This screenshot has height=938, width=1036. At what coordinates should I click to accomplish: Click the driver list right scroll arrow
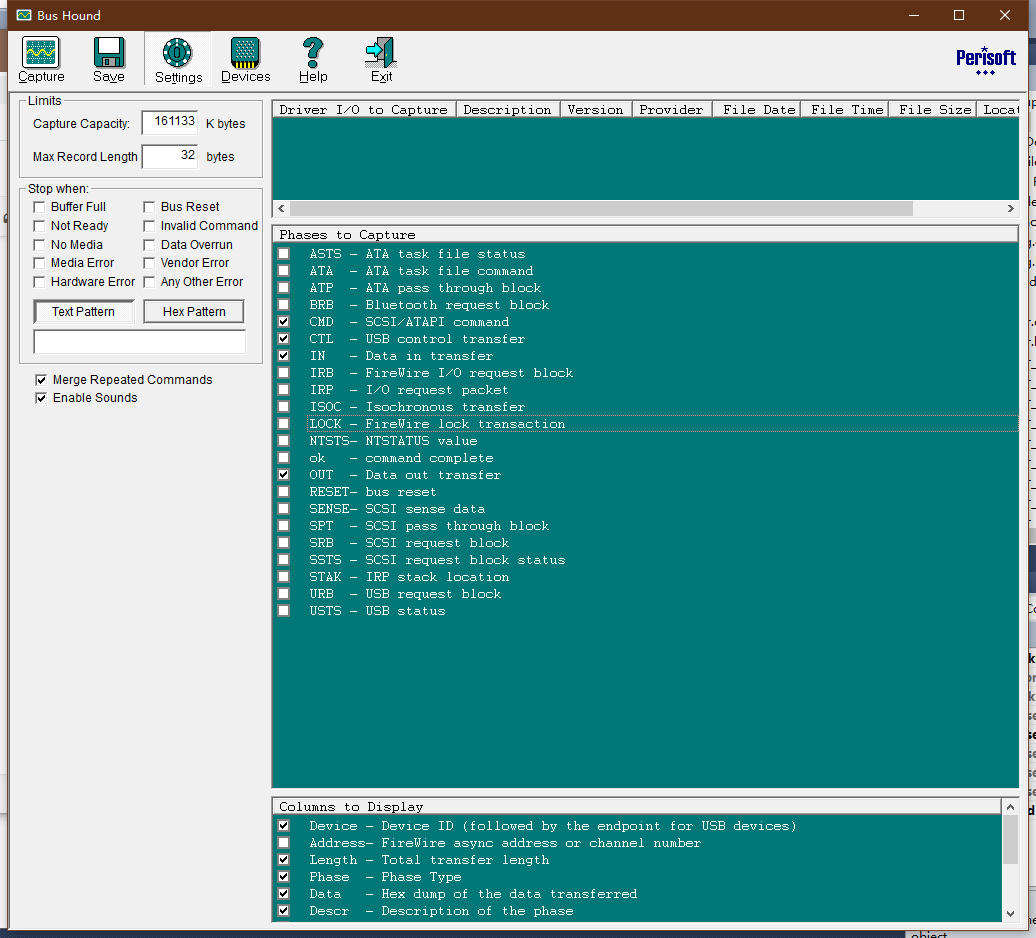pos(1010,208)
